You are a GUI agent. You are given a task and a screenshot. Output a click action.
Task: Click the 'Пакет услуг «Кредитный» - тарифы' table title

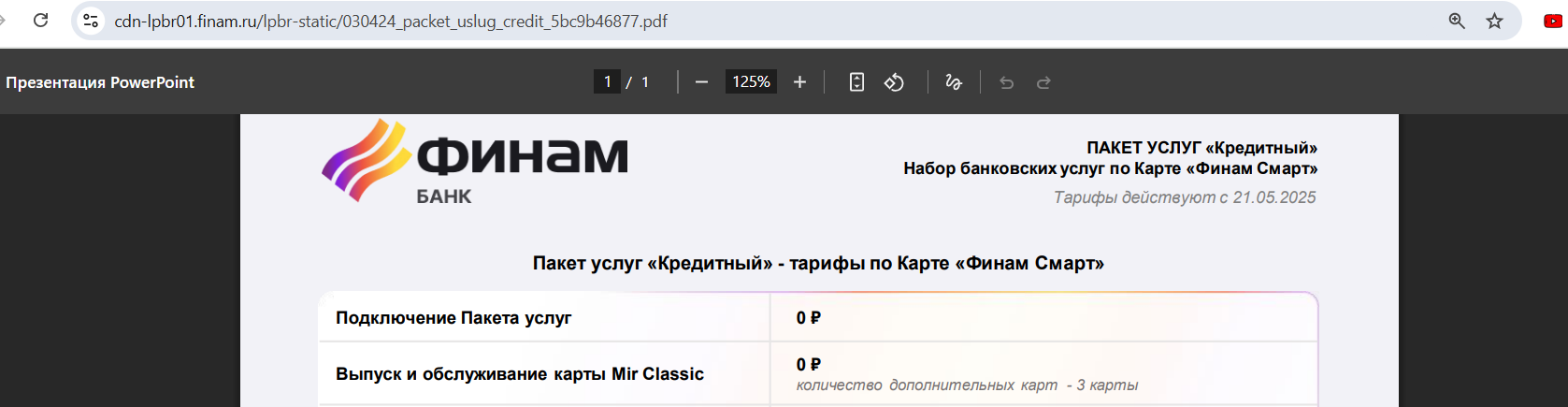point(818,263)
